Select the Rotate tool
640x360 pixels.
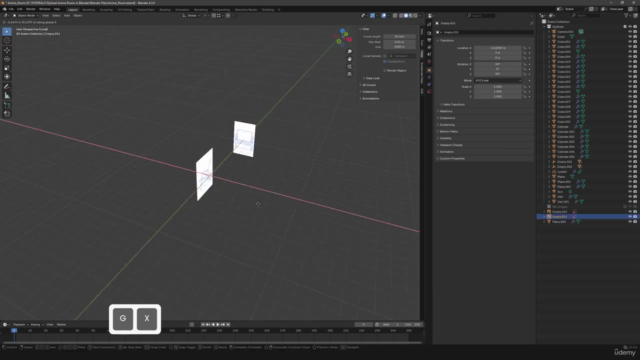click(x=7, y=59)
